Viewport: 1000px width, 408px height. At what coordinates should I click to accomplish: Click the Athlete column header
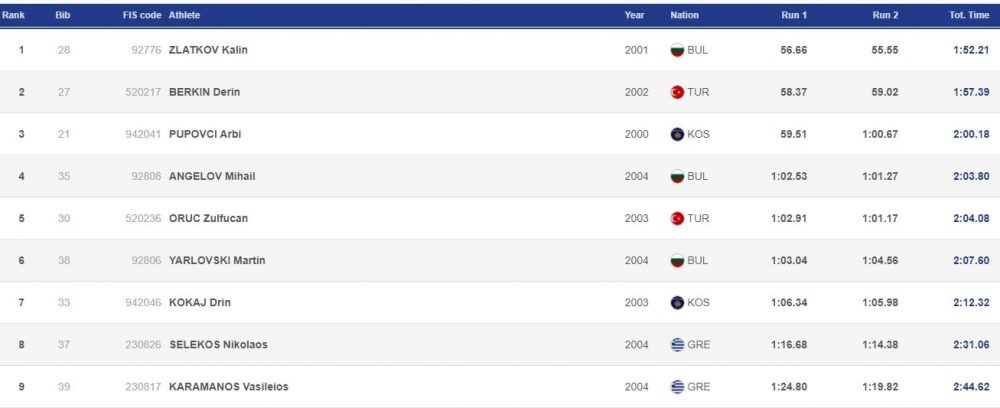click(x=184, y=15)
